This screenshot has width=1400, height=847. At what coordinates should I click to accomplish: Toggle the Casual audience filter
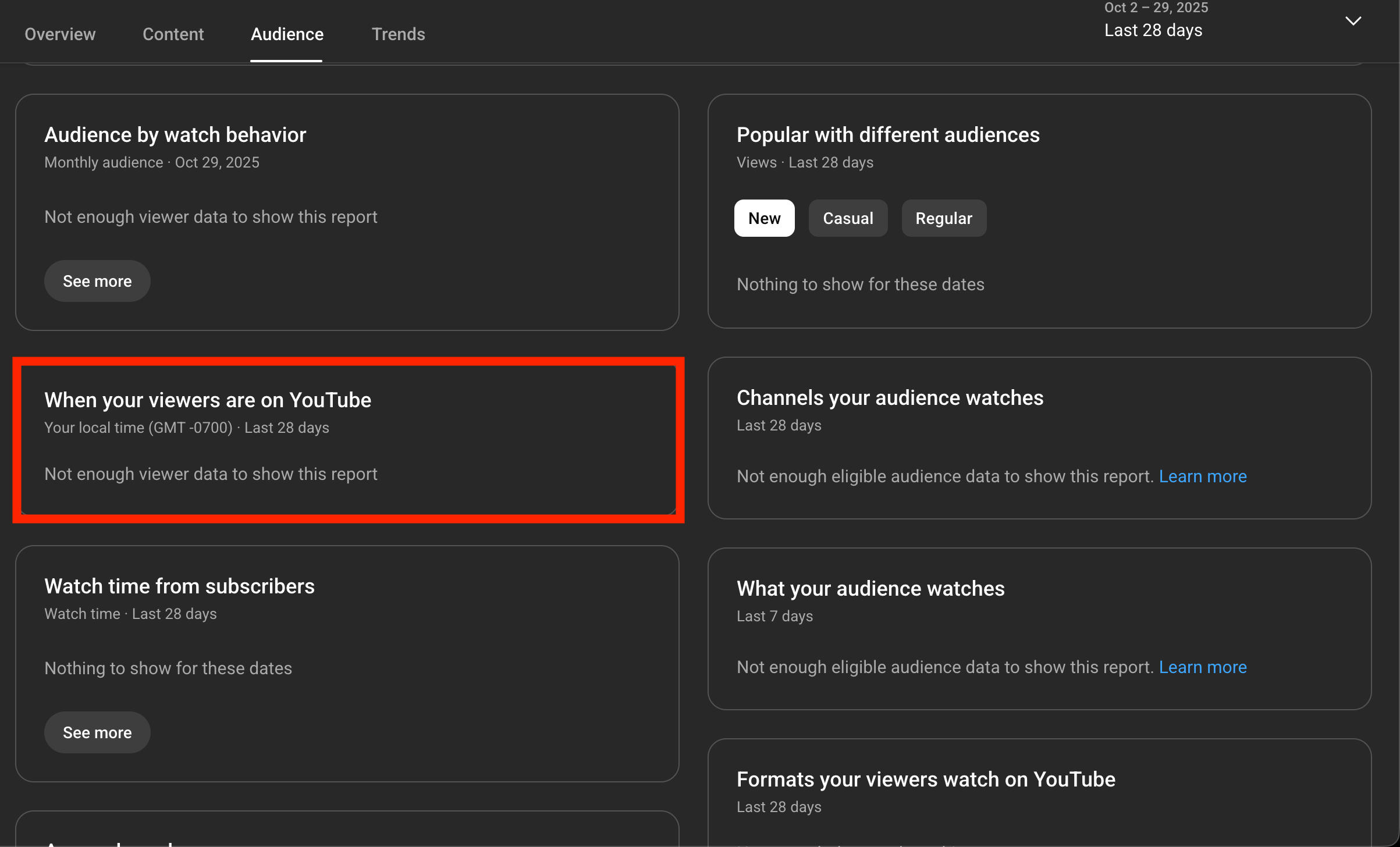pyautogui.click(x=847, y=218)
